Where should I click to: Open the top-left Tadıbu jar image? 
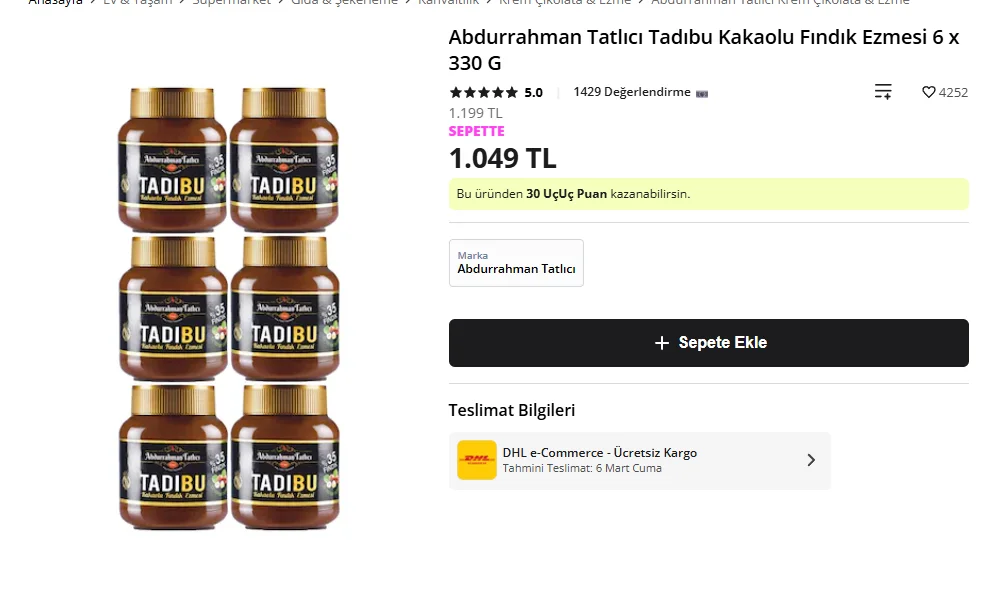[172, 159]
